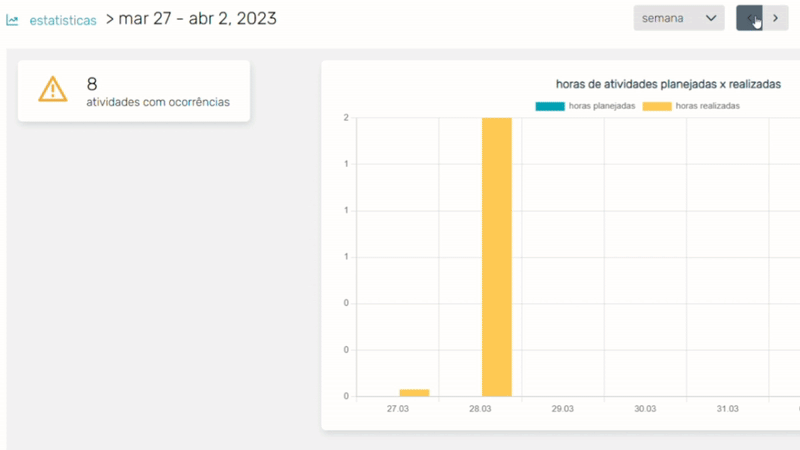This screenshot has width=800, height=450.
Task: Click the 30.03 x-axis date label
Action: [x=645, y=409]
